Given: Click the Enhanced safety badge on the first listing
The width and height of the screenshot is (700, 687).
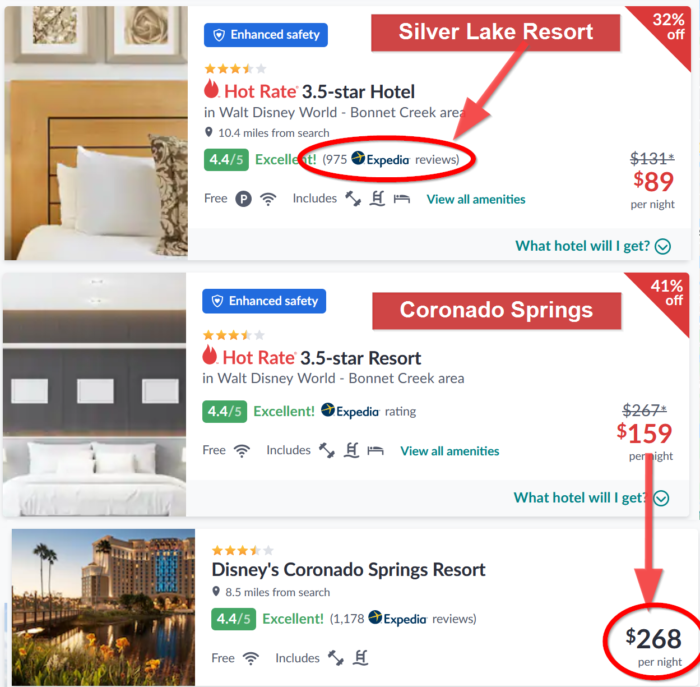Looking at the screenshot, I should (x=266, y=35).
